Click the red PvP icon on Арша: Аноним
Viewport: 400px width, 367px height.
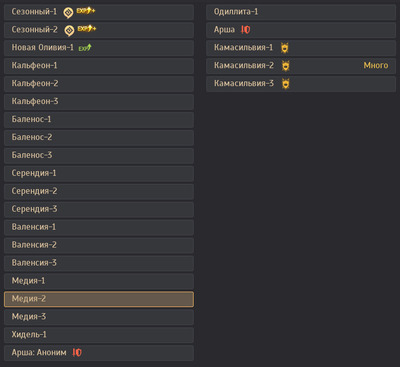[x=77, y=352]
